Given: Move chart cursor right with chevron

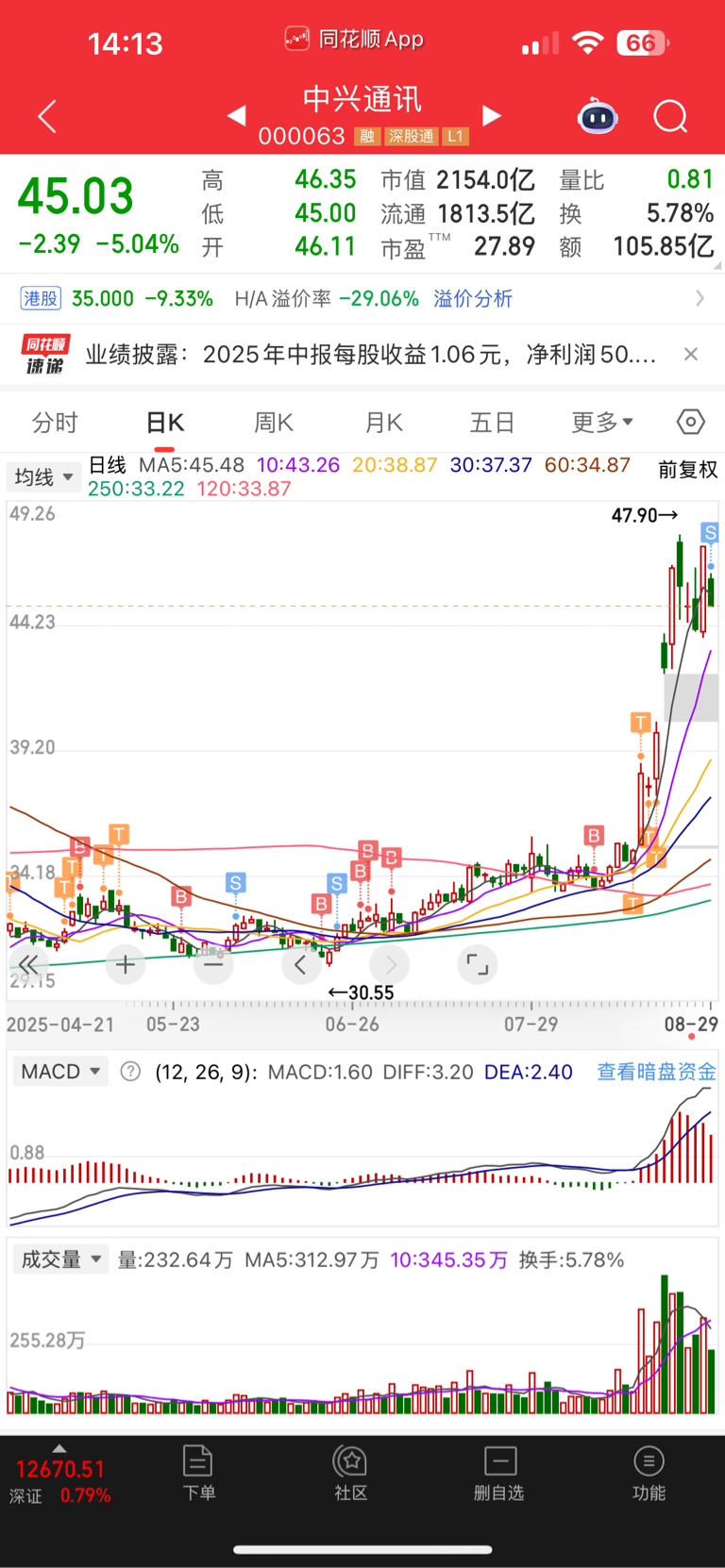Looking at the screenshot, I should 390,964.
